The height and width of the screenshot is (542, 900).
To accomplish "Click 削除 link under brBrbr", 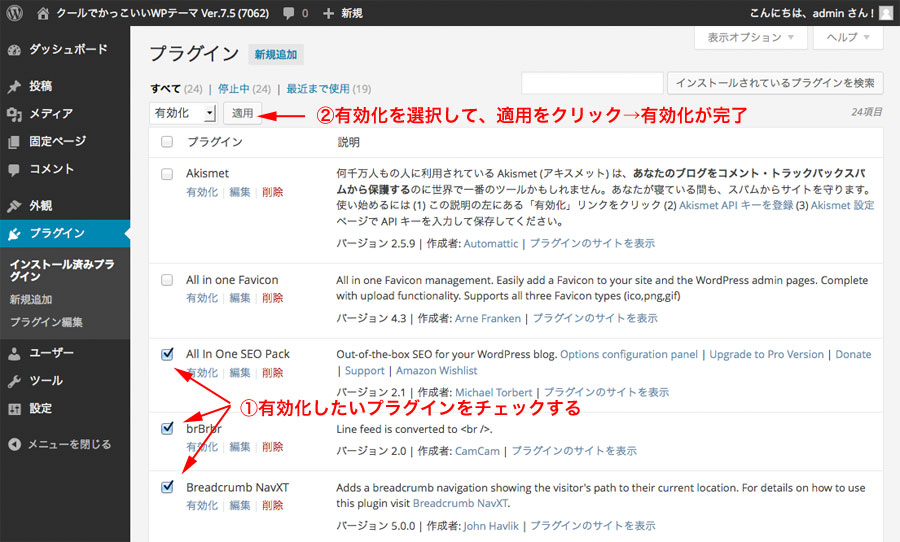I will point(273,447).
